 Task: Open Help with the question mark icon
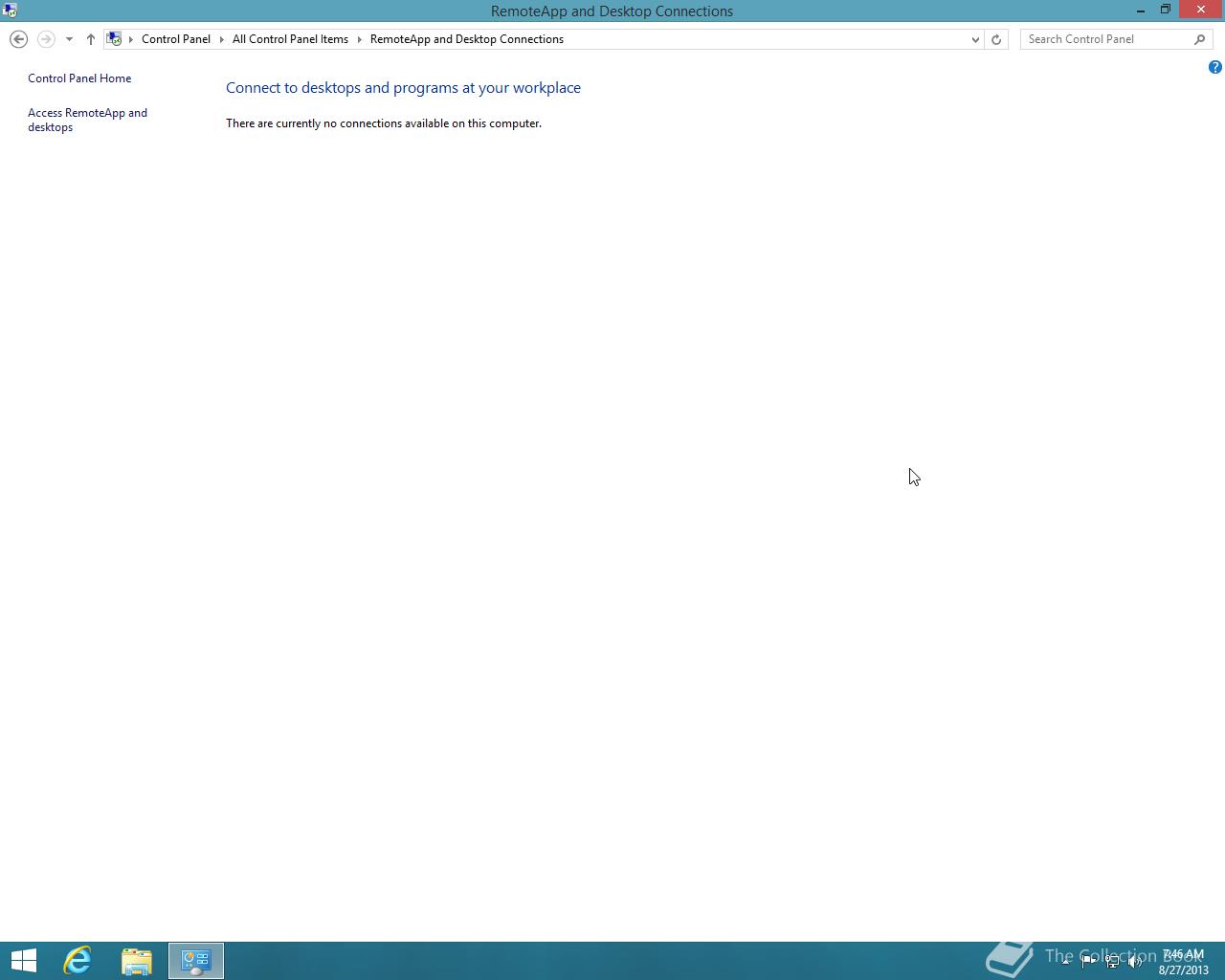coord(1214,67)
